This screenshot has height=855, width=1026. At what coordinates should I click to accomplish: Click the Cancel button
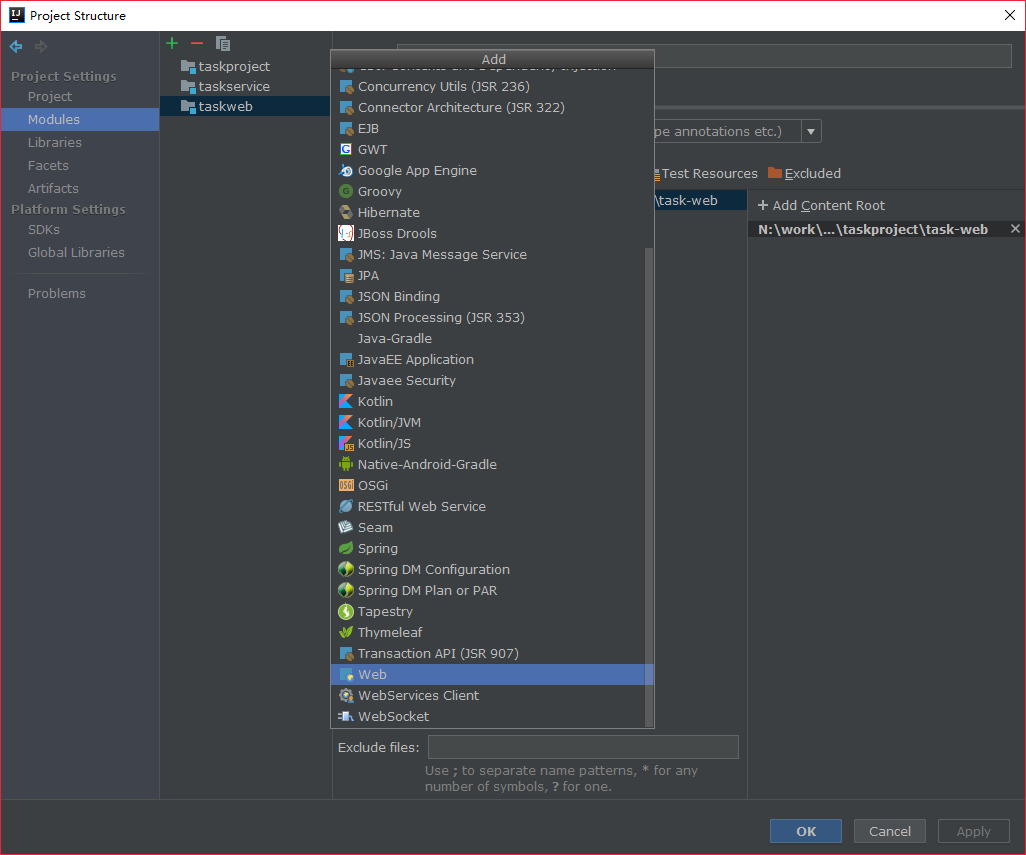(889, 831)
